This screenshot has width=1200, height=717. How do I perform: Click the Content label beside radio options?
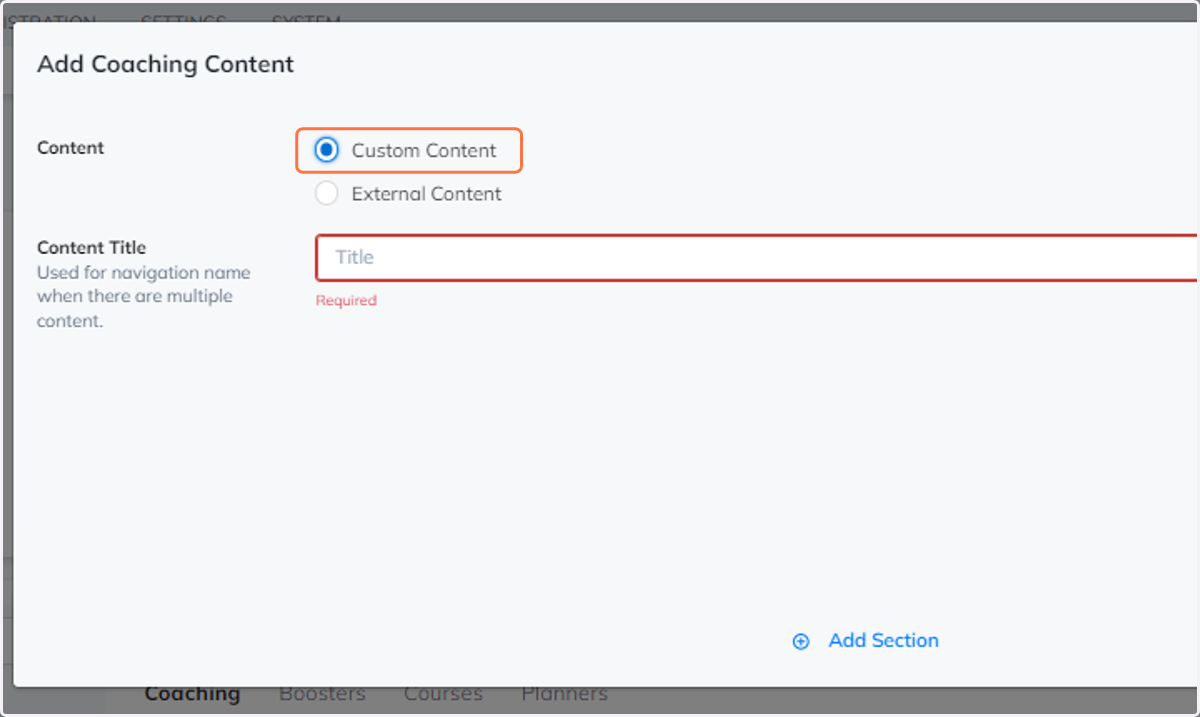71,148
